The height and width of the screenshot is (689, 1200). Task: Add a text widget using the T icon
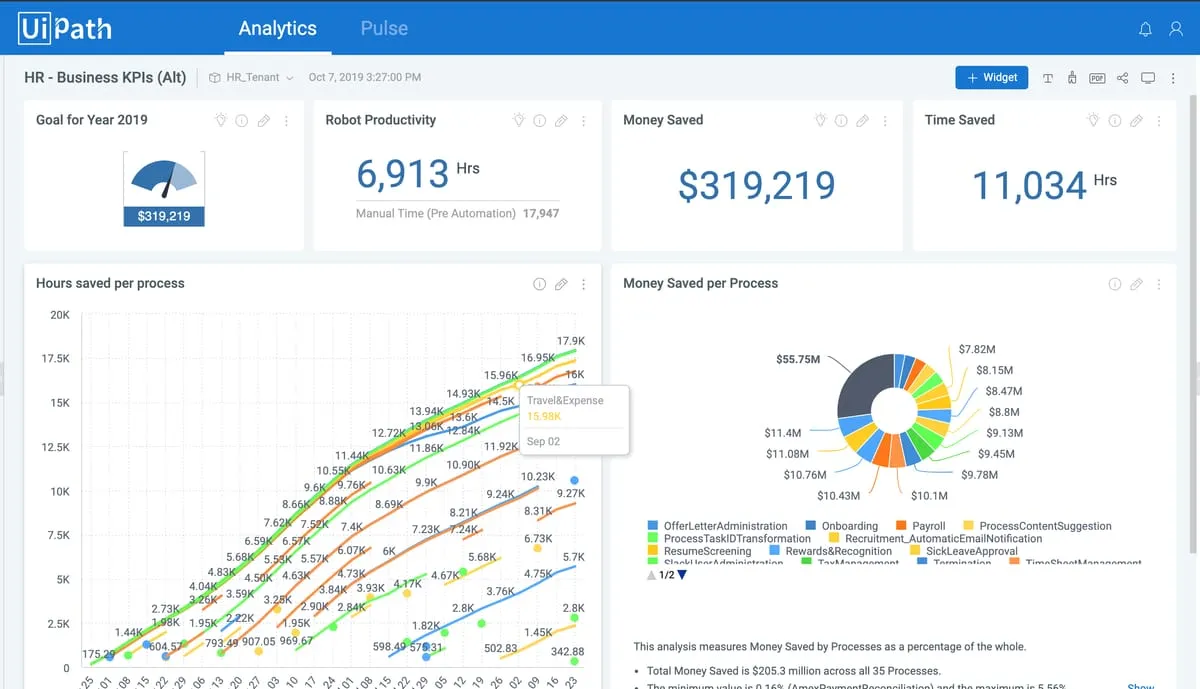pos(1047,78)
